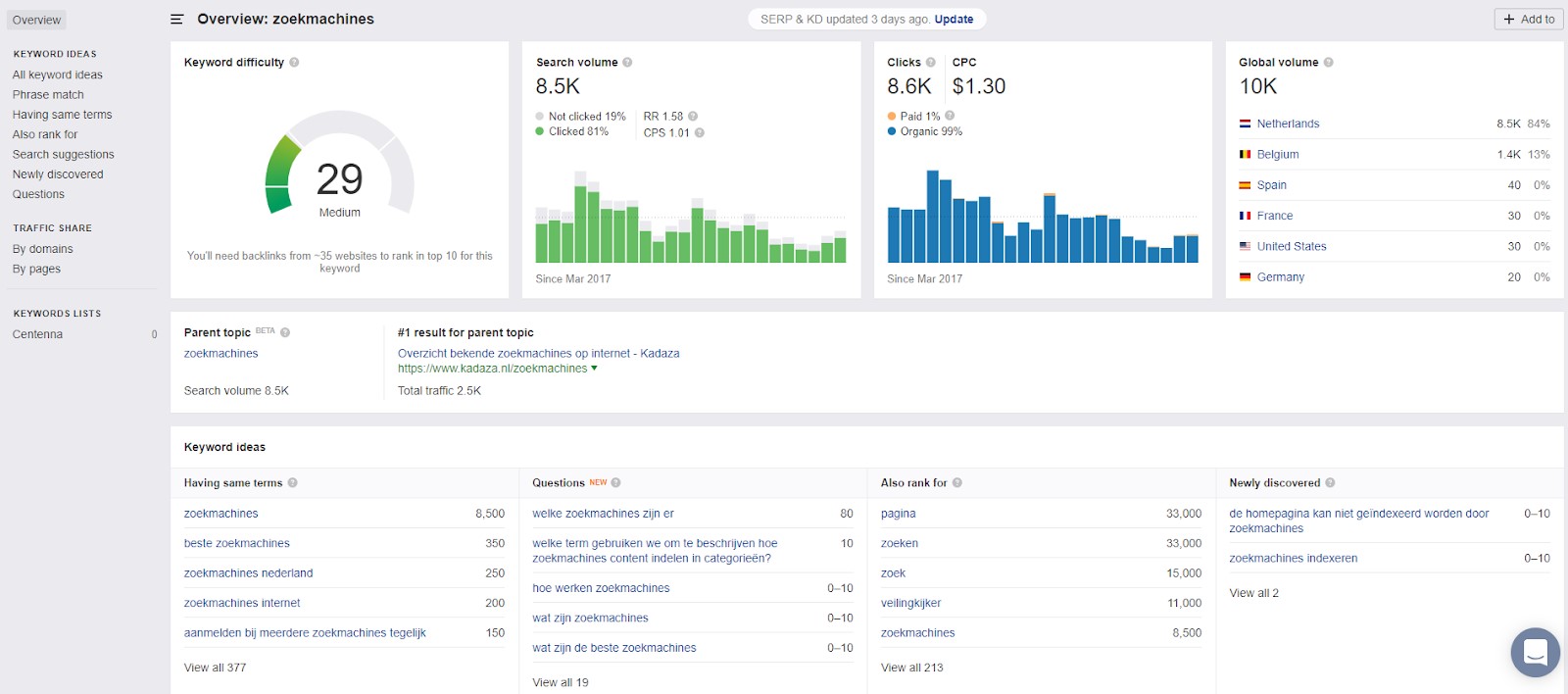
Task: Open the chat support bubble icon
Action: coord(1535,652)
